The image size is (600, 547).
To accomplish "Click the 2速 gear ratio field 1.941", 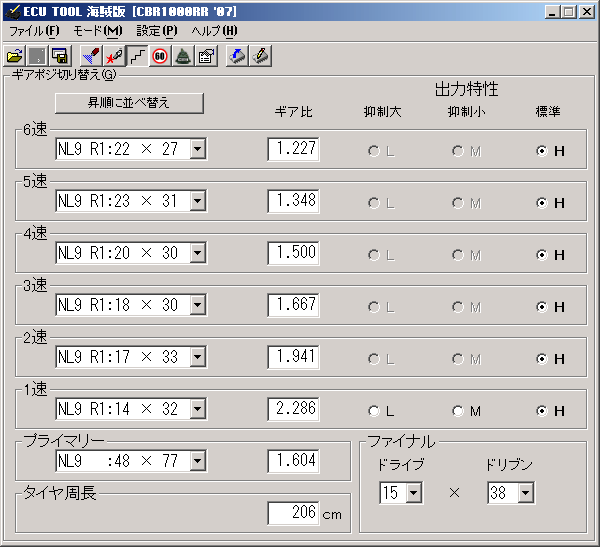I will pos(293,357).
